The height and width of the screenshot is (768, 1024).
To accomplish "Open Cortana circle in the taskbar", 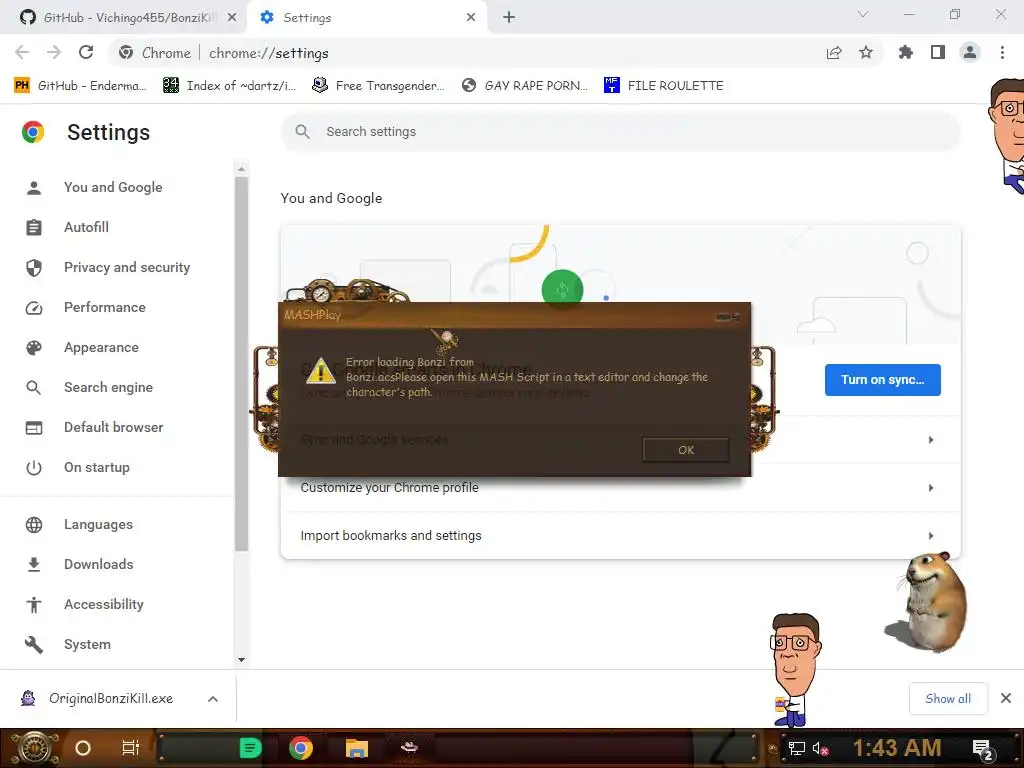I will pos(83,748).
